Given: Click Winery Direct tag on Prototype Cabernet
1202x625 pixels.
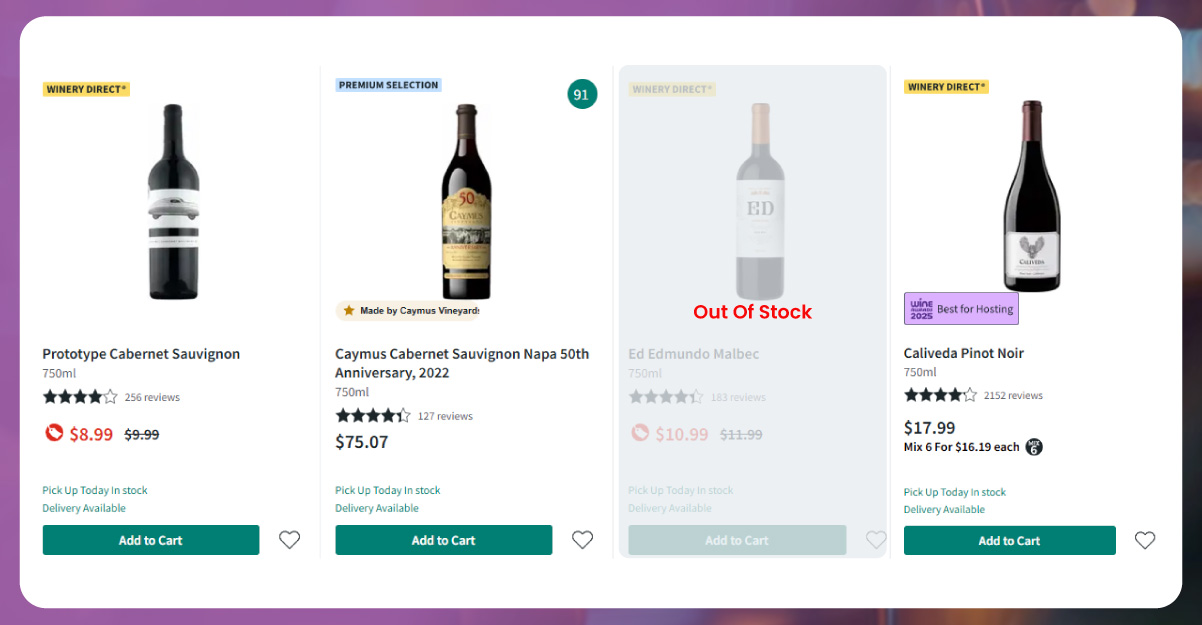Looking at the screenshot, I should click(86, 89).
